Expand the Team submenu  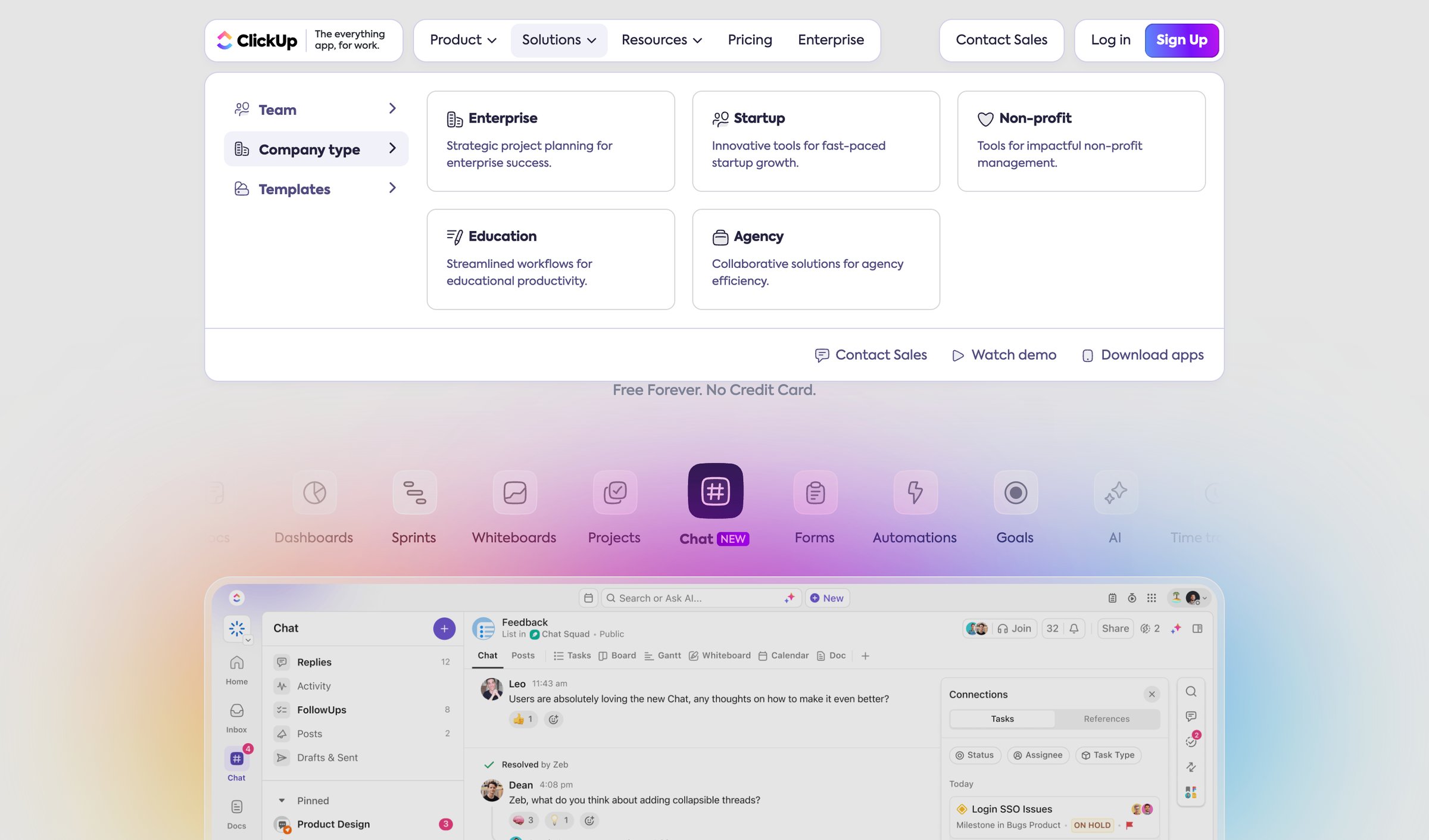(x=316, y=110)
